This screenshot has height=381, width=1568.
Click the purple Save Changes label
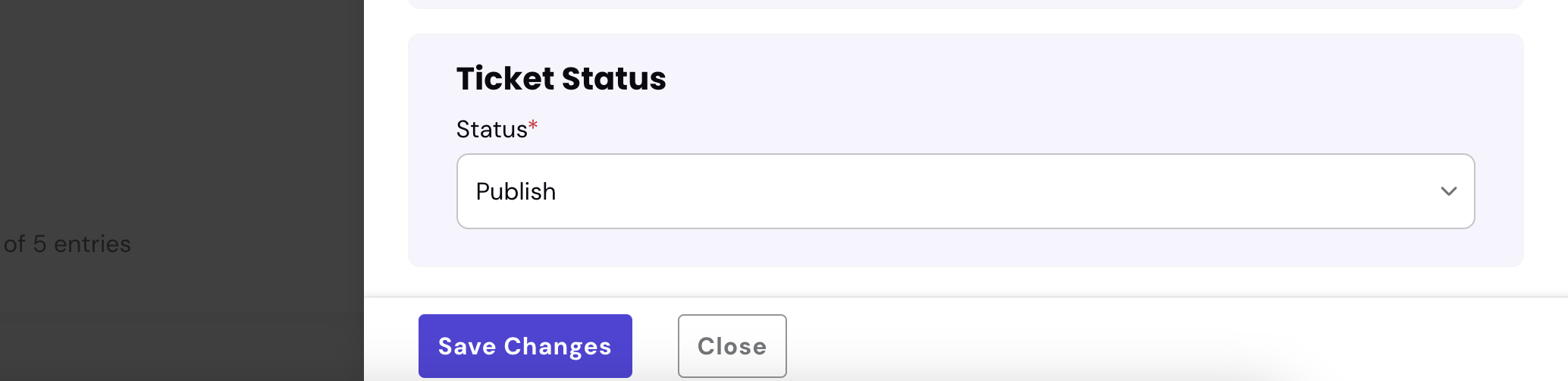[x=525, y=346]
